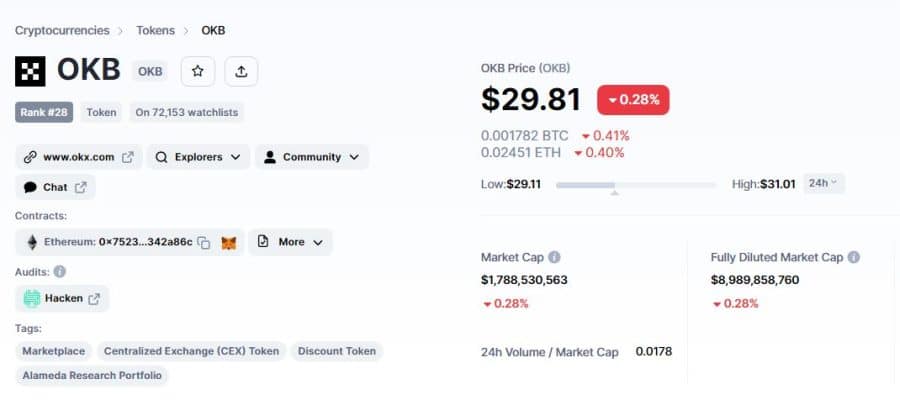
Task: Open the Chat link
Action: (x=55, y=188)
